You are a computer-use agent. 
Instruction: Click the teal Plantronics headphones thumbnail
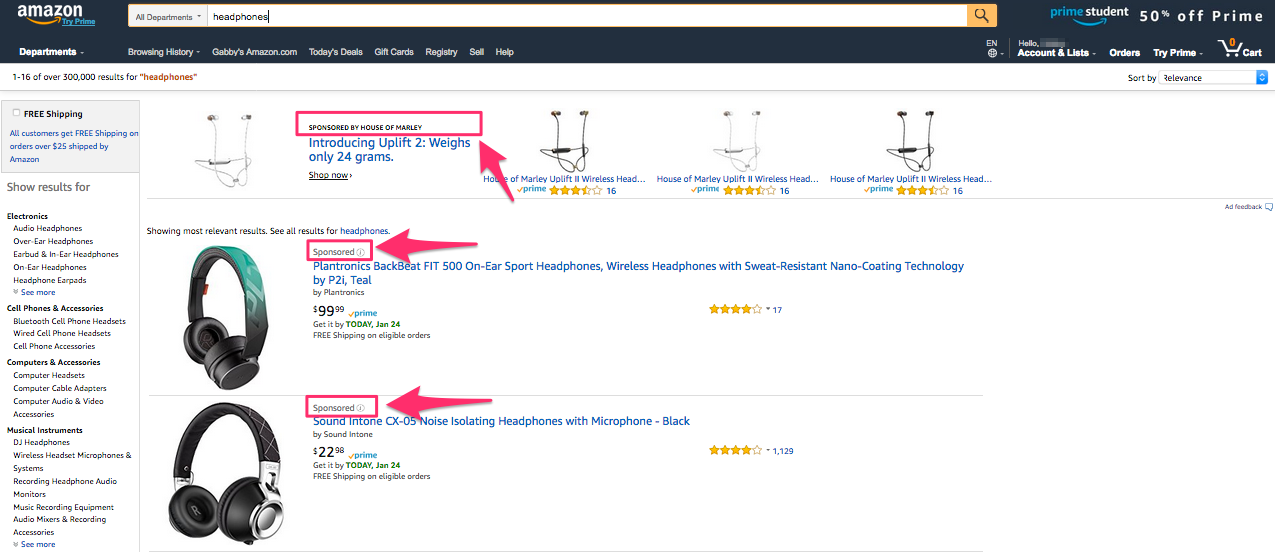click(227, 317)
